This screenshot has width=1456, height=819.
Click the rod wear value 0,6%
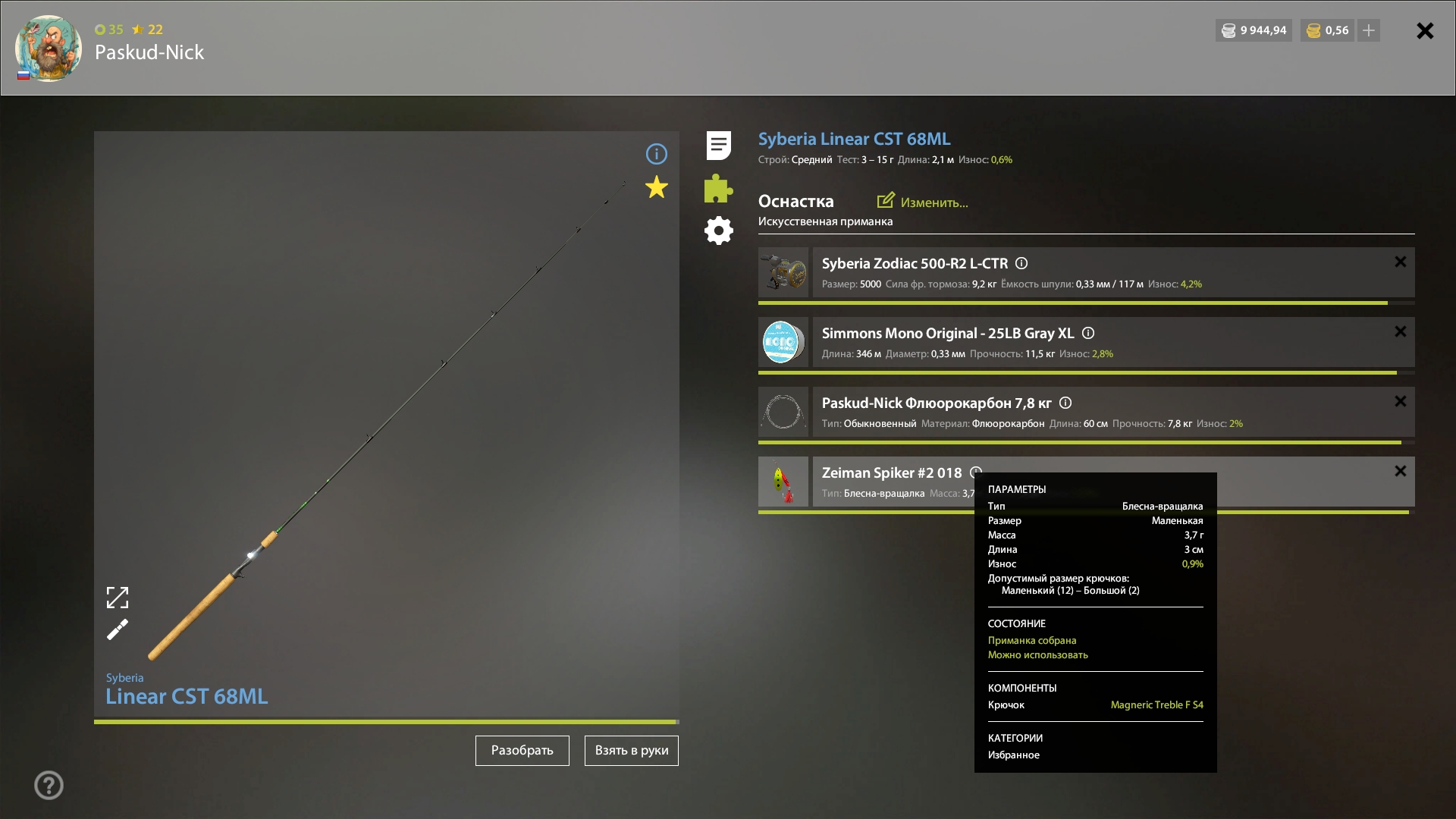1002,160
